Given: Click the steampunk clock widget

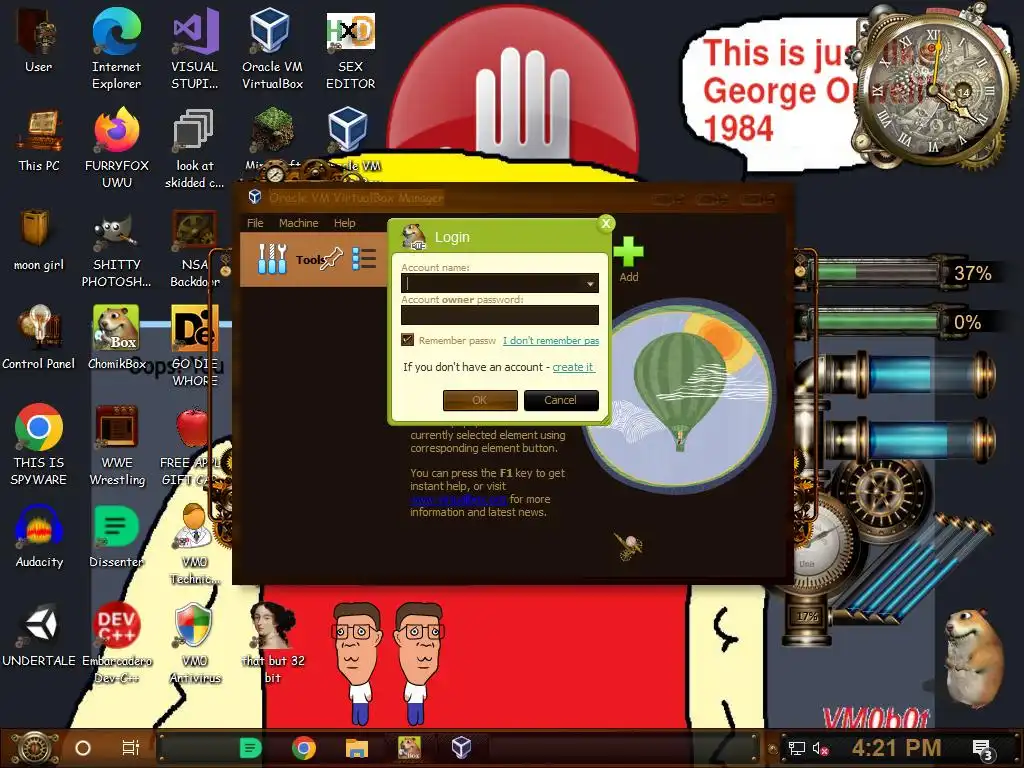Looking at the screenshot, I should pos(932,91).
